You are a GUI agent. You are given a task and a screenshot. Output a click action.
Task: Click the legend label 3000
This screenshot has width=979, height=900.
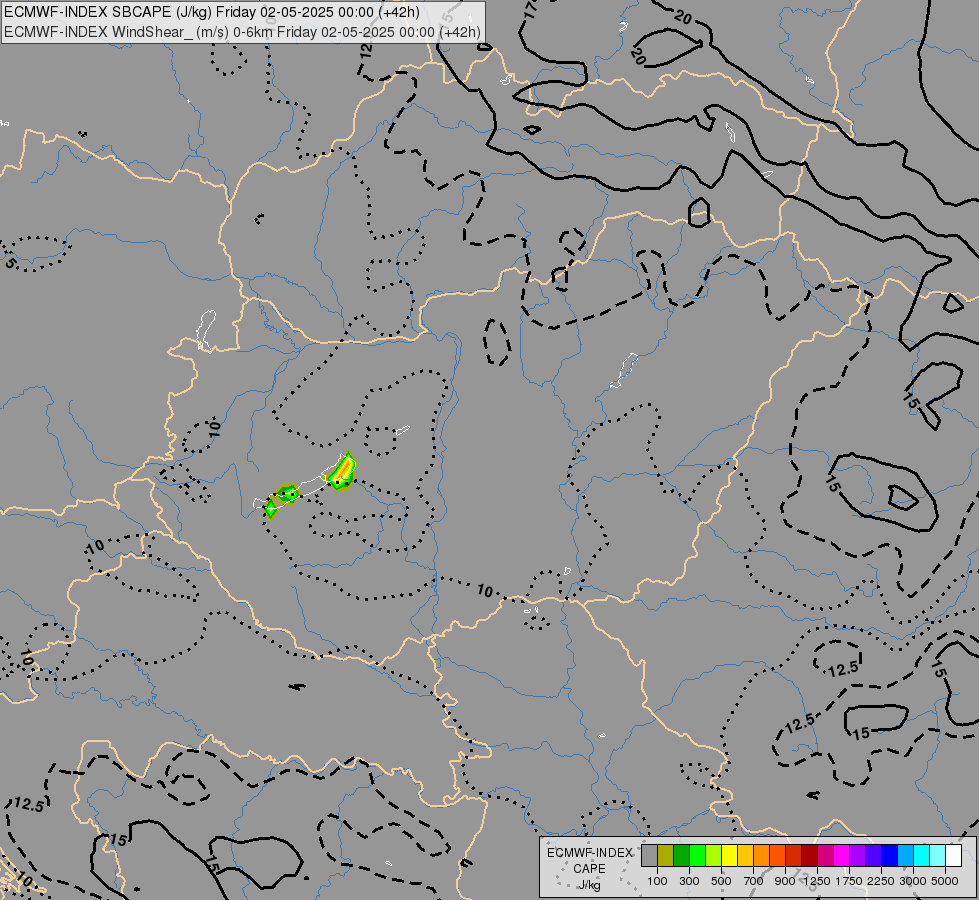[x=913, y=881]
